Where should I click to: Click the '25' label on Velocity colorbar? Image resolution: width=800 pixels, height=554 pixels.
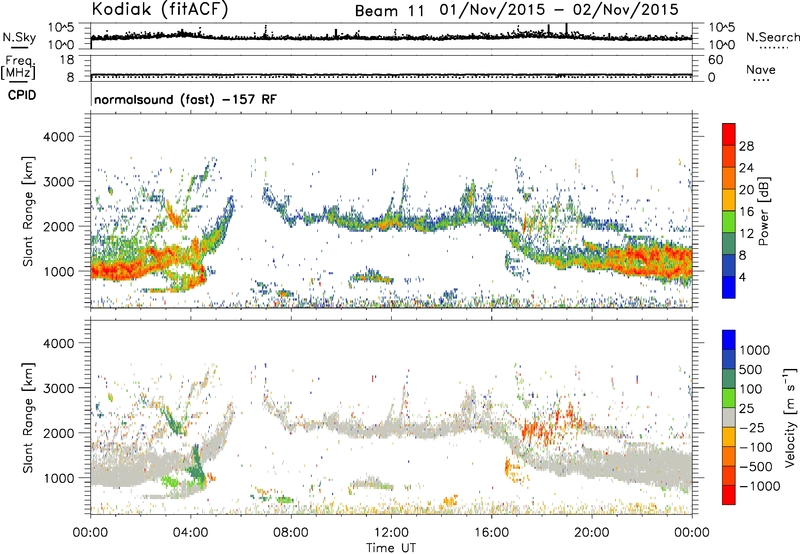747,409
